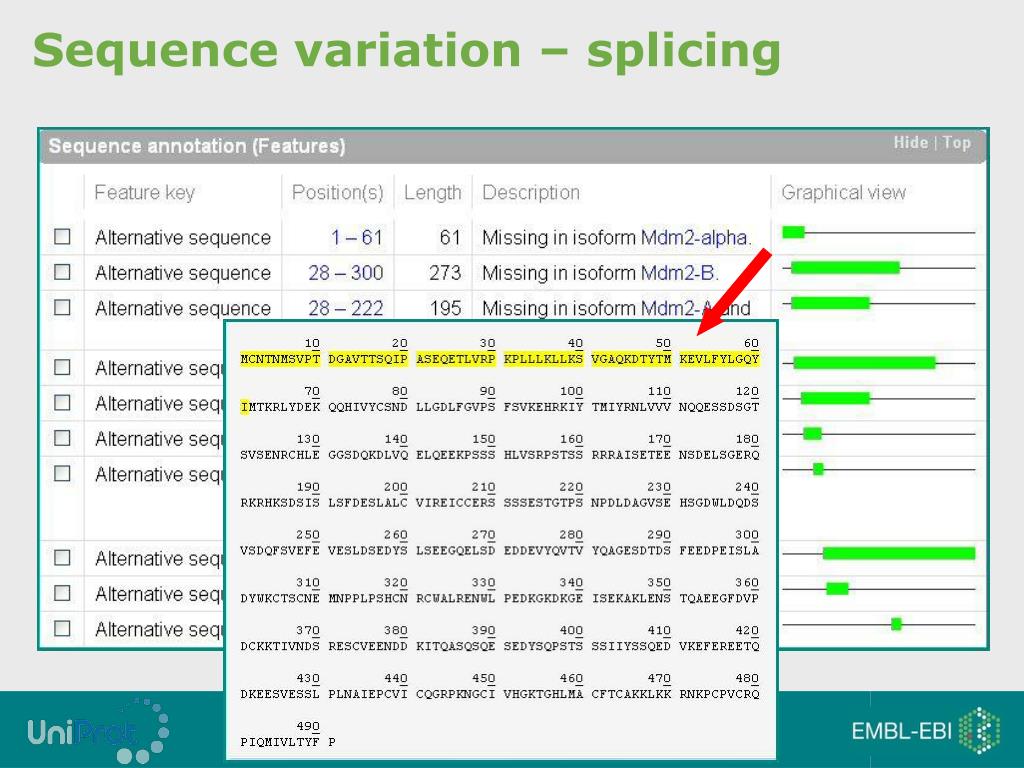The image size is (1024, 768).
Task: Open the Mdm2-B isoform link
Action: (x=680, y=273)
